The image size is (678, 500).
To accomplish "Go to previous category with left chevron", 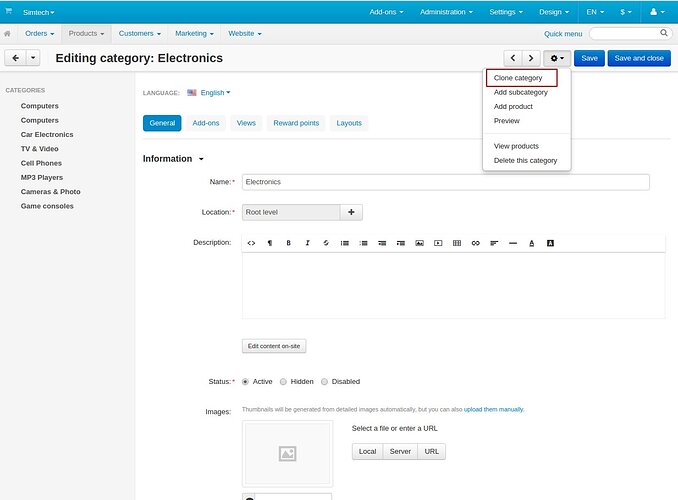I will coord(513,58).
